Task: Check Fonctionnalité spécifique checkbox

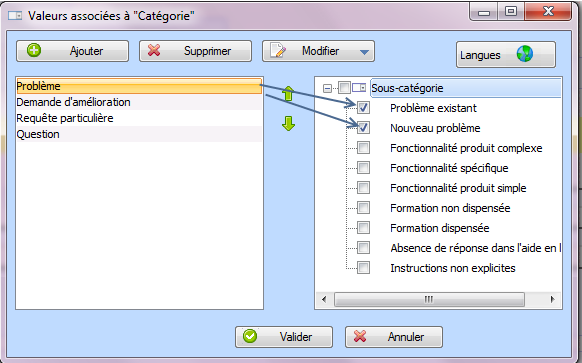Action: 363,168
